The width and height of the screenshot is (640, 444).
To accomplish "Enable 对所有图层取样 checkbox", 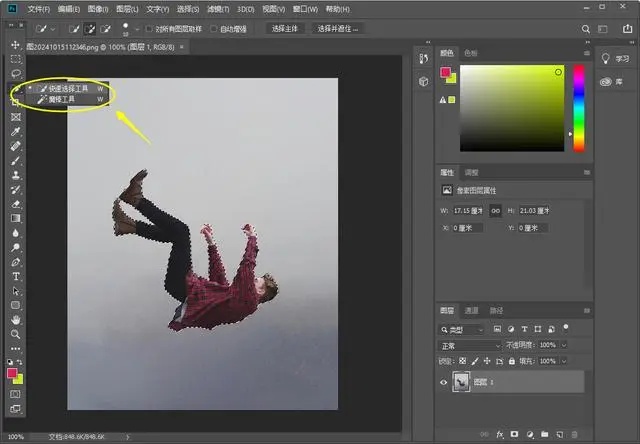I will click(x=149, y=29).
